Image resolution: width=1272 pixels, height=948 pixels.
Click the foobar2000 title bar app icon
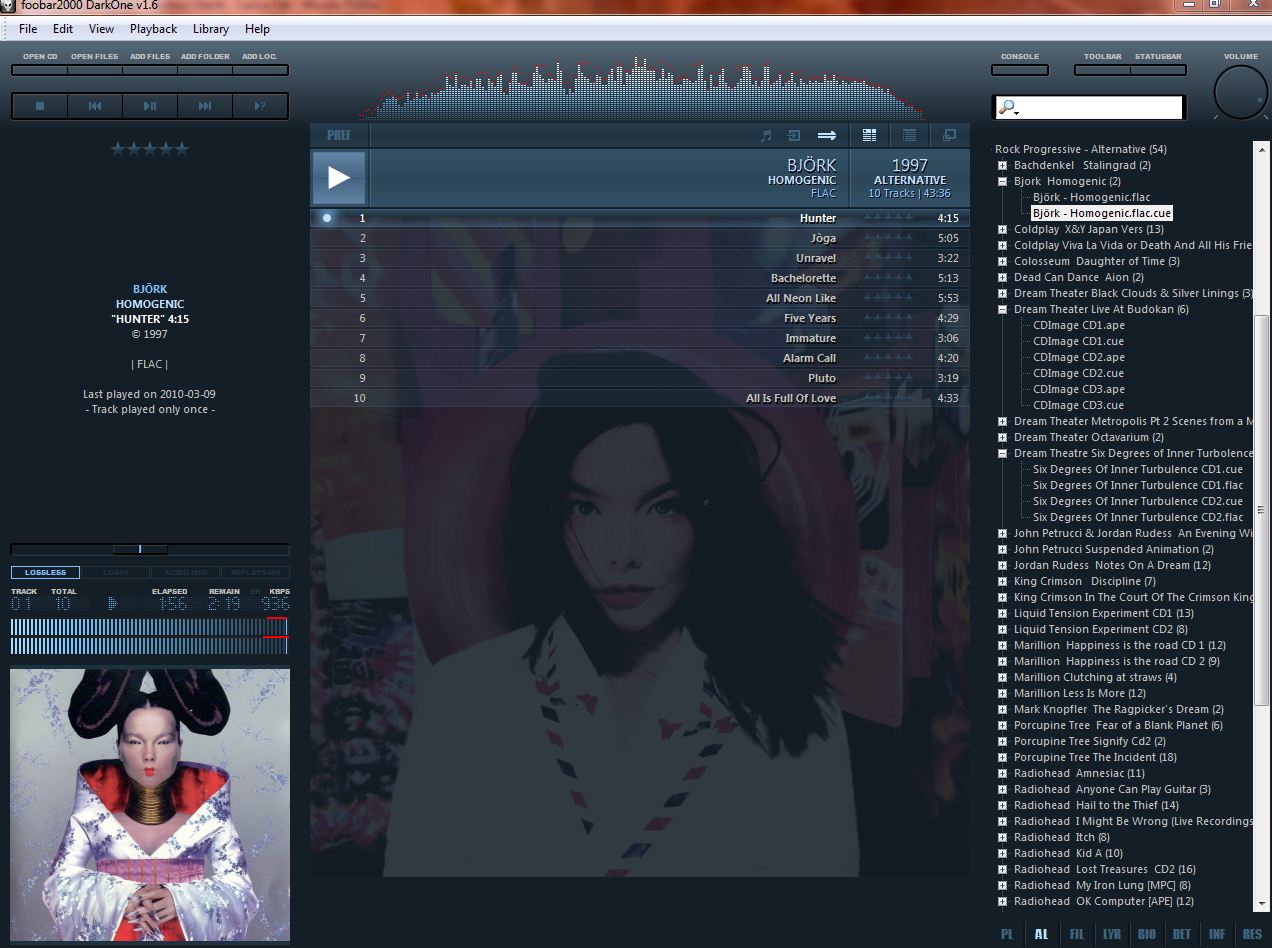[9, 5]
